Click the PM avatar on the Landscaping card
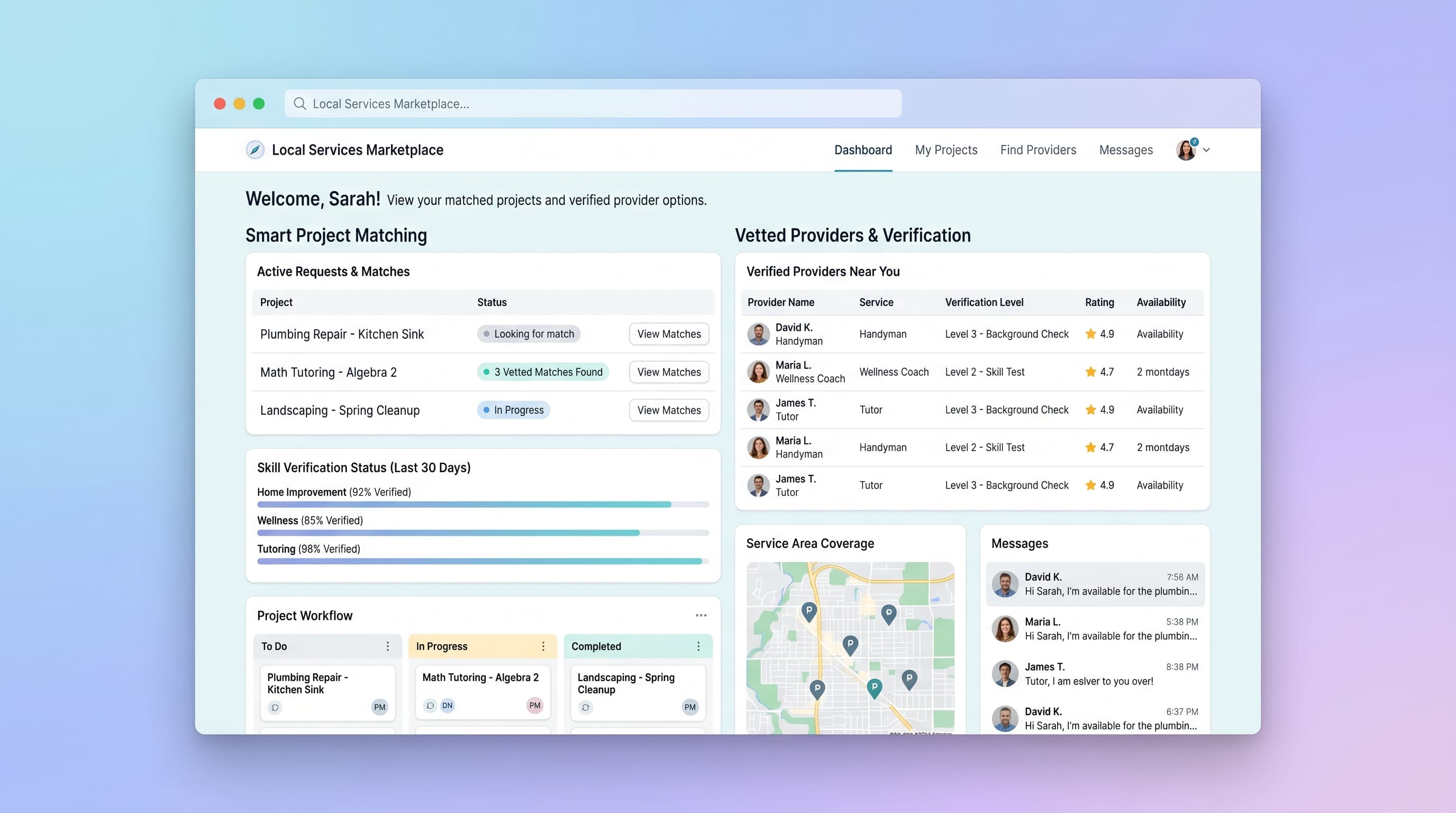 coord(690,707)
